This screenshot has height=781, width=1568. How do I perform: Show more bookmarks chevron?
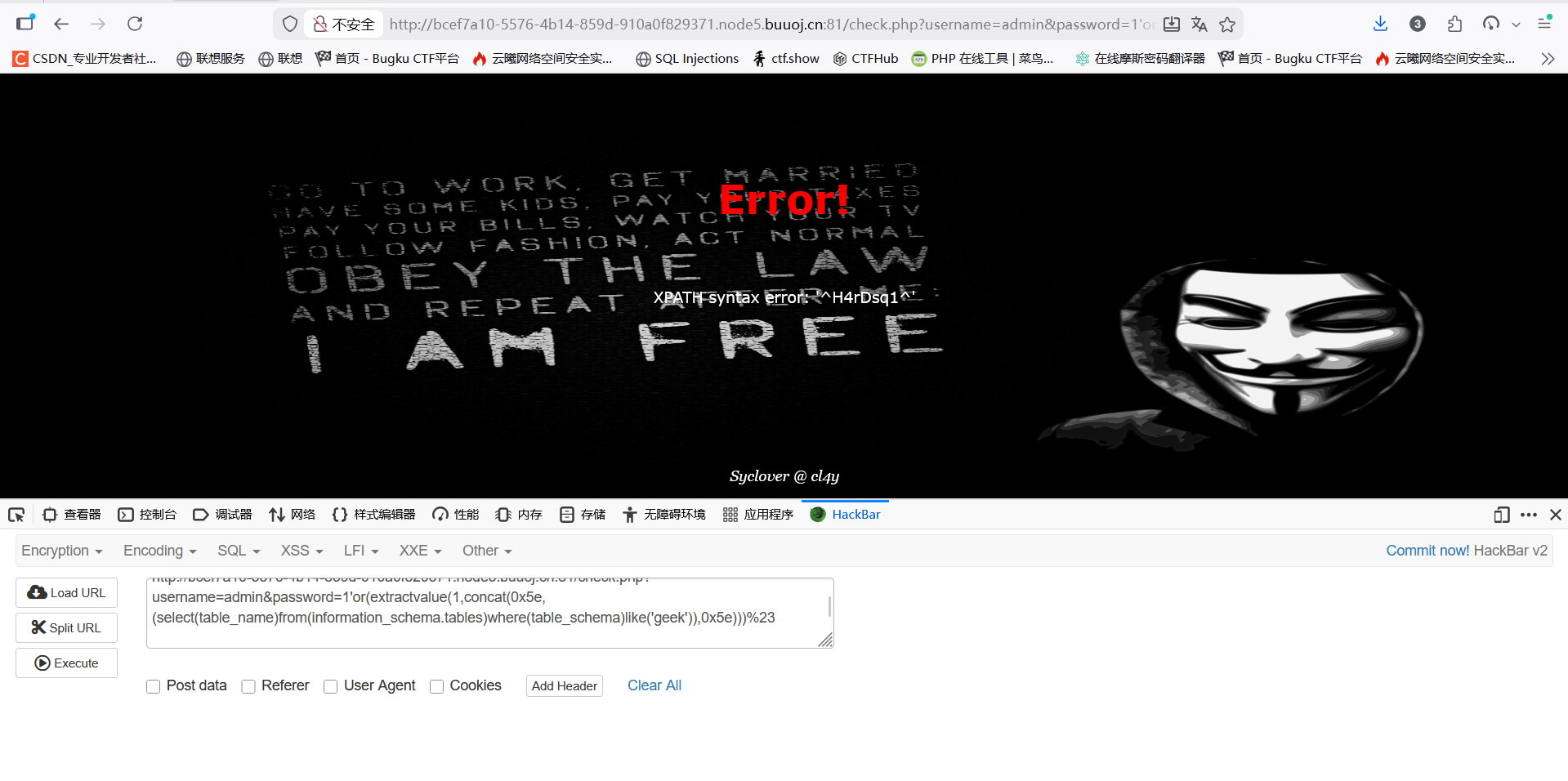pos(1548,59)
